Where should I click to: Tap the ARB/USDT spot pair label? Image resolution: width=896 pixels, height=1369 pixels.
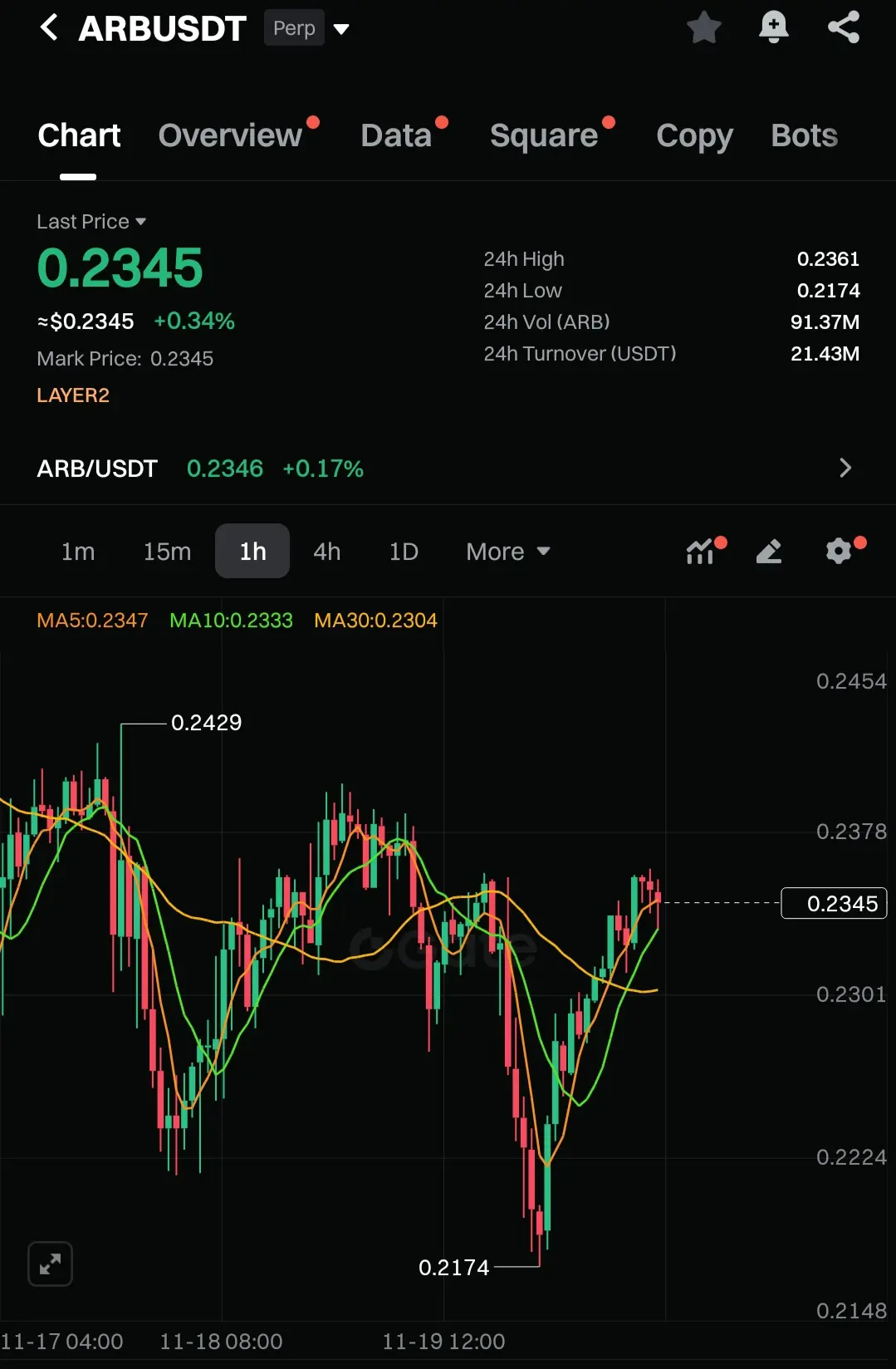(x=97, y=469)
